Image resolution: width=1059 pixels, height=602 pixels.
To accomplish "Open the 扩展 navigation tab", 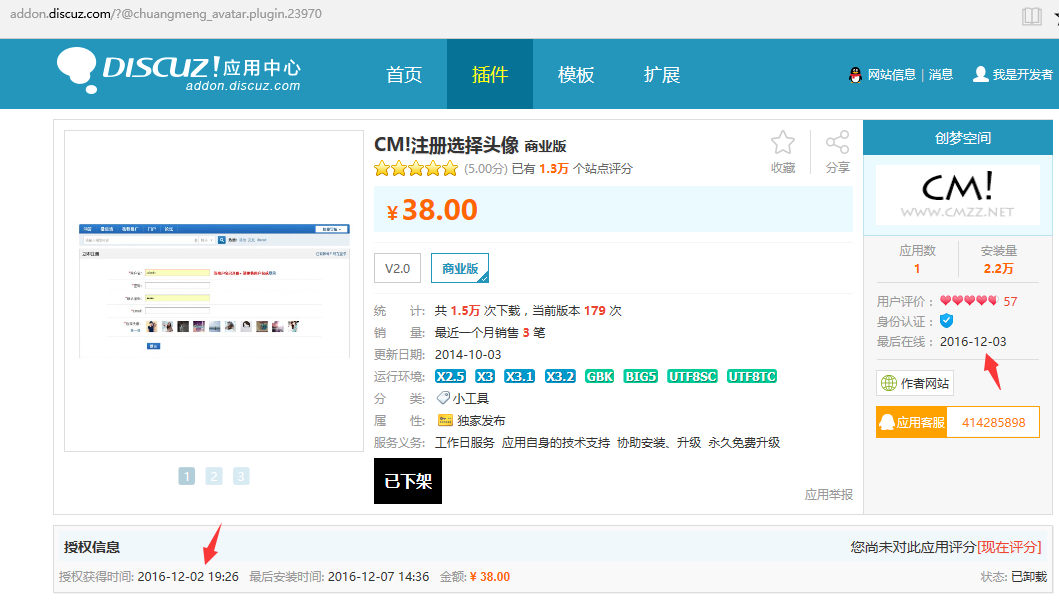I will (662, 74).
